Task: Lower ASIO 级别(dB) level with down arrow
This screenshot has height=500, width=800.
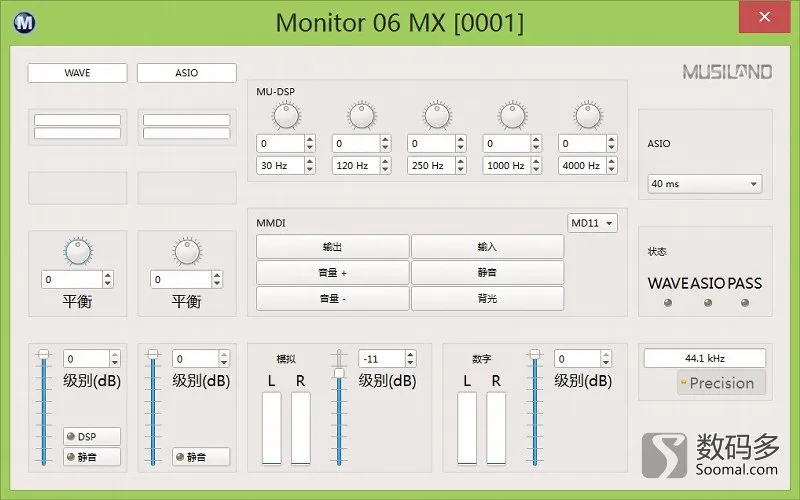Action: [x=224, y=363]
